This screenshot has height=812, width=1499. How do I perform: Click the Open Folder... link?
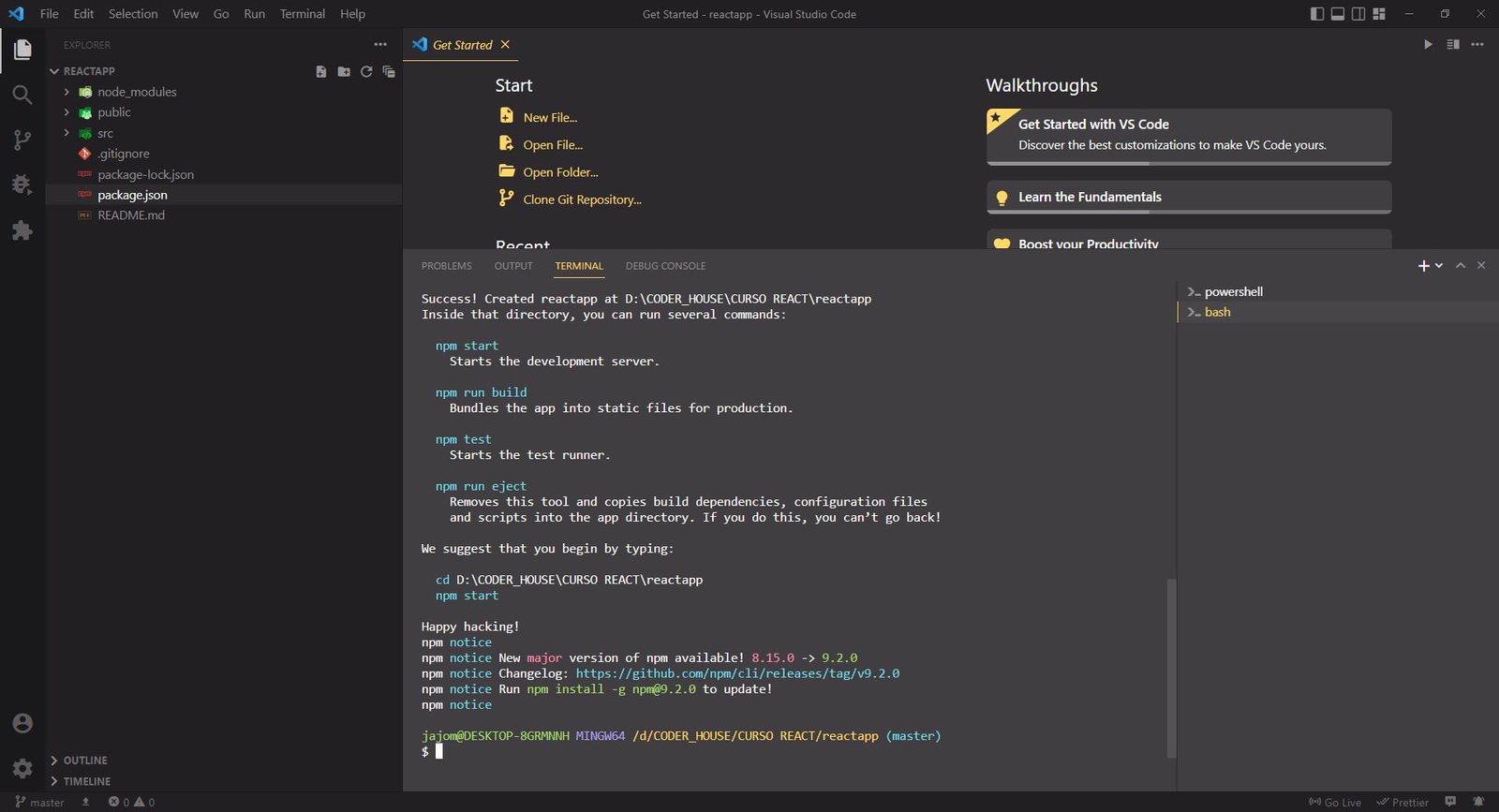coord(560,172)
